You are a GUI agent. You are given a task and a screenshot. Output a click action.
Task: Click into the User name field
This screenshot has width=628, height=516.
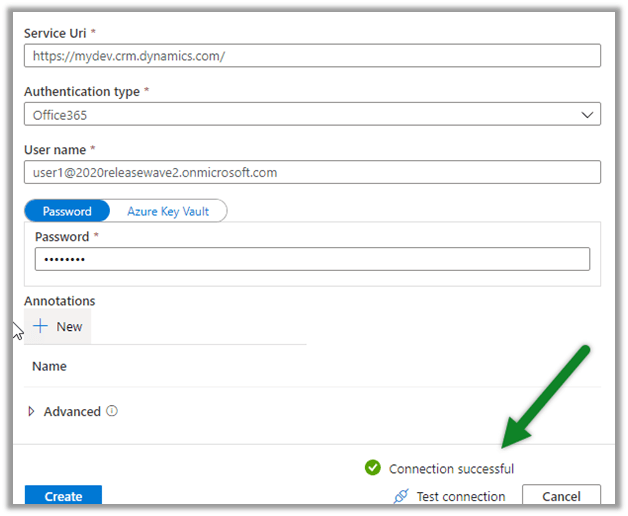tap(312, 172)
